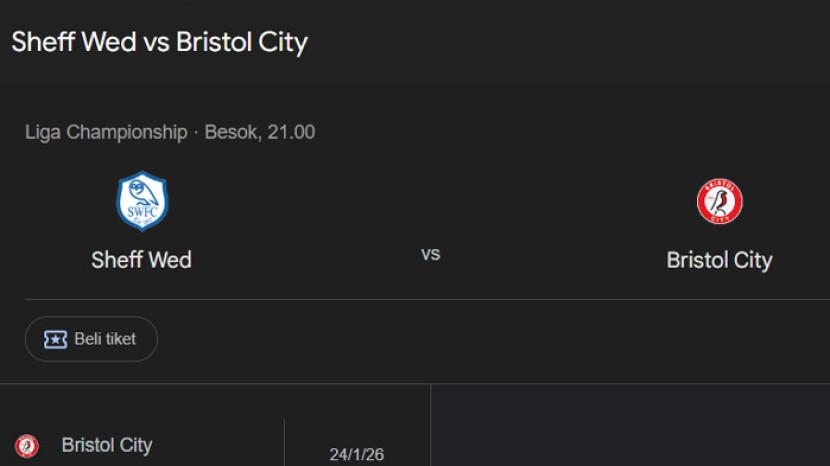
Task: Click "Bristol City" in the page heading
Action: click(x=241, y=42)
